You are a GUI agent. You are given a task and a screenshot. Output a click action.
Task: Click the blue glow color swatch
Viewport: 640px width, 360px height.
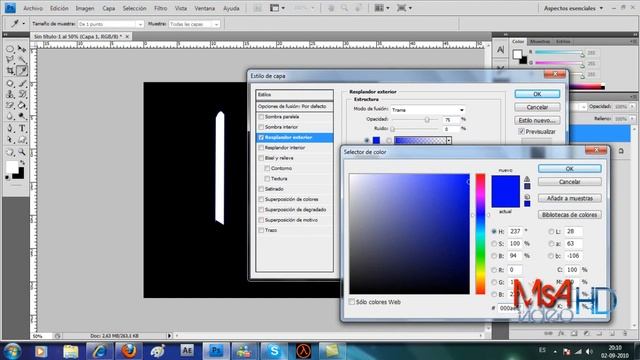coord(376,140)
